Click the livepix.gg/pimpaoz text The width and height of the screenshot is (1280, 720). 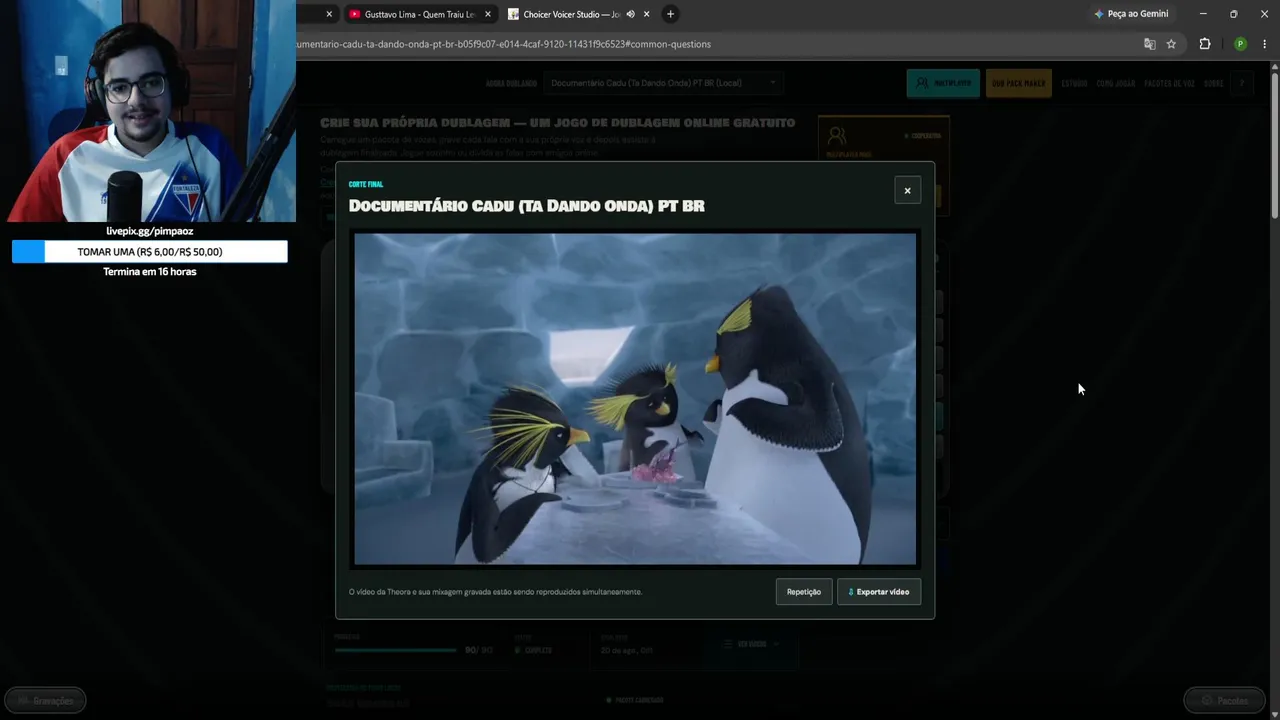pos(150,231)
